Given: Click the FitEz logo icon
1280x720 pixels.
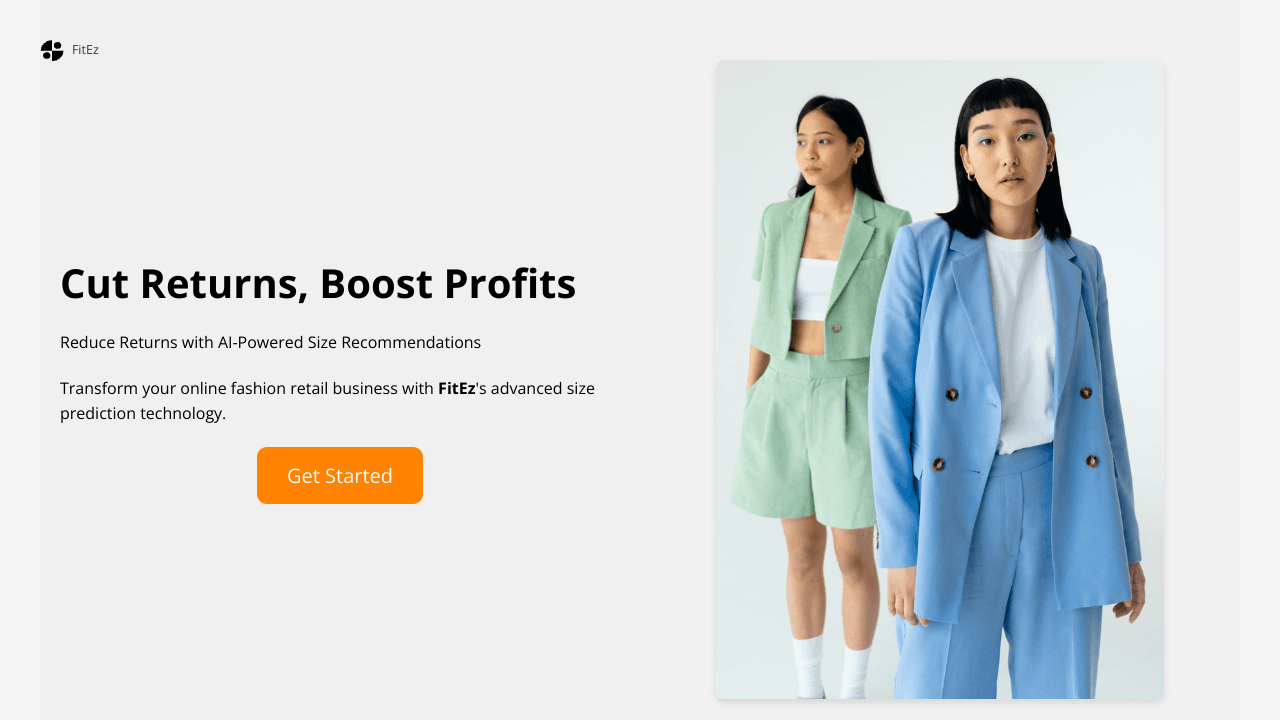Looking at the screenshot, I should point(52,50).
